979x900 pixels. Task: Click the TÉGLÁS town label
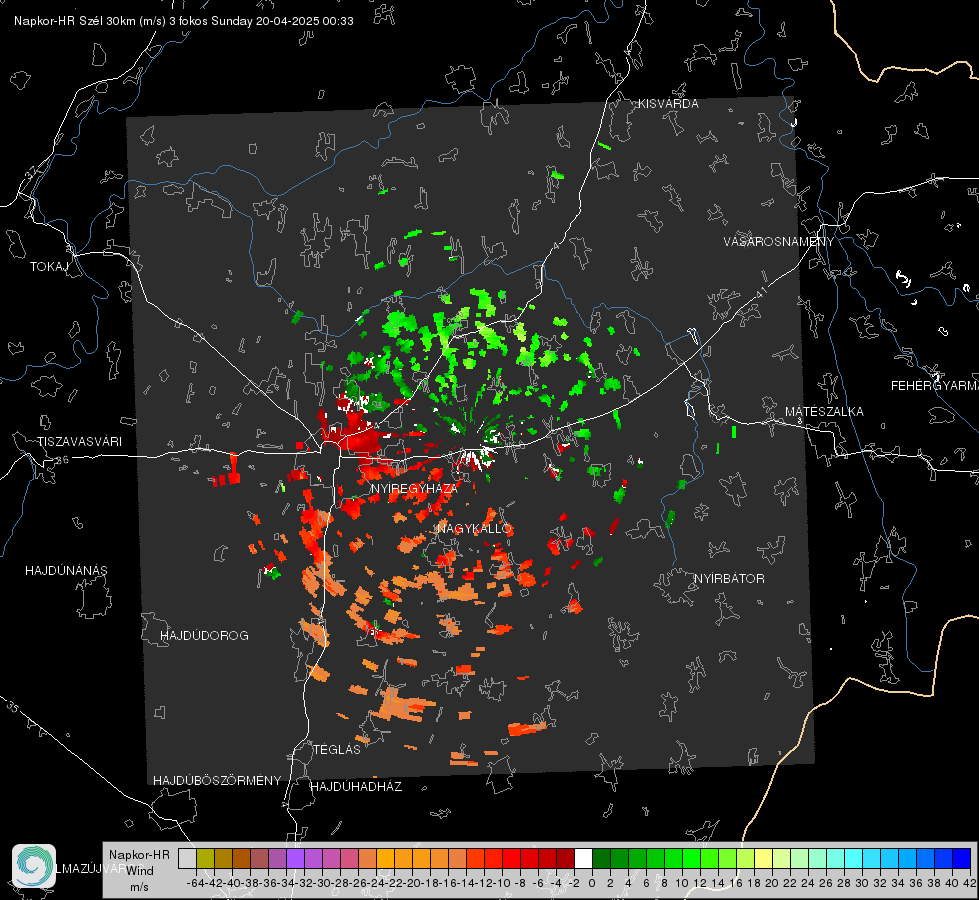point(337,750)
